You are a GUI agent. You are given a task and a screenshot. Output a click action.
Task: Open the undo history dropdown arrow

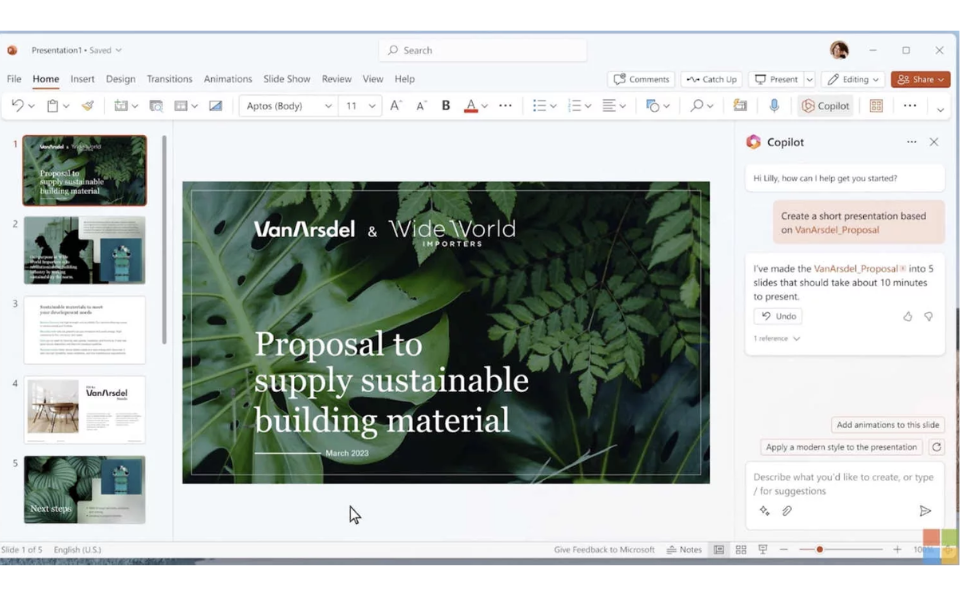pos(31,107)
